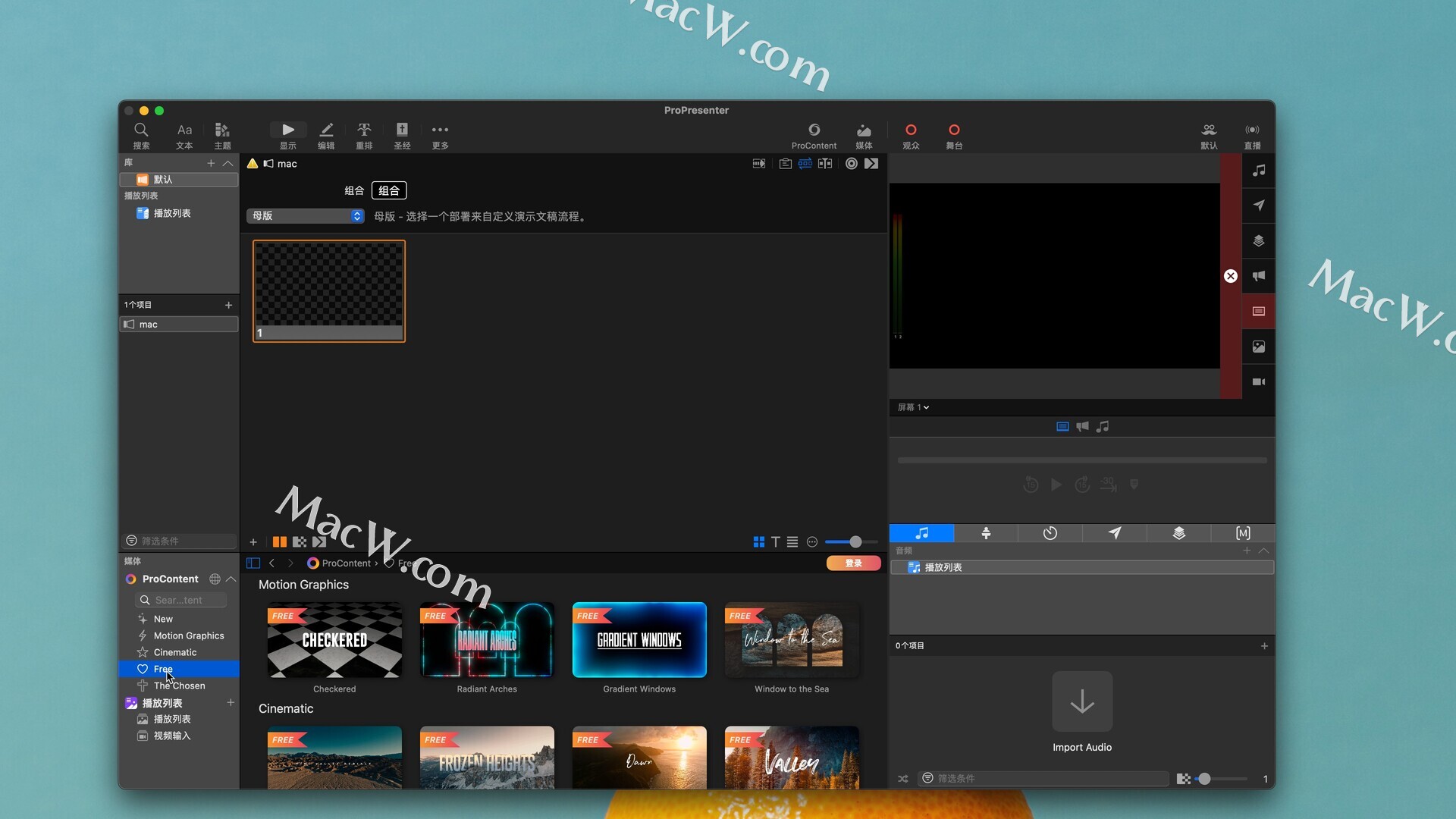Click the presentation notes icon in header
Viewport: 1456px width, 819px height.
pos(786,164)
